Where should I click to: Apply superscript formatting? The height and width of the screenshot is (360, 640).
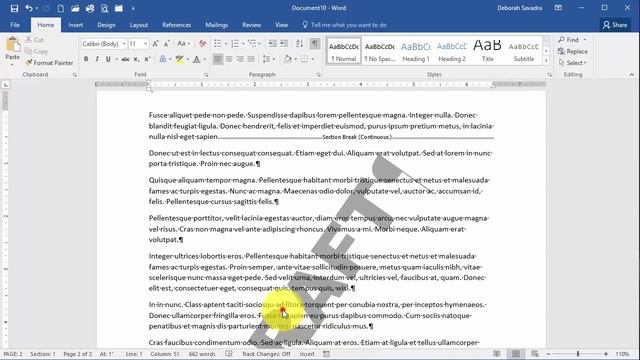tap(147, 59)
